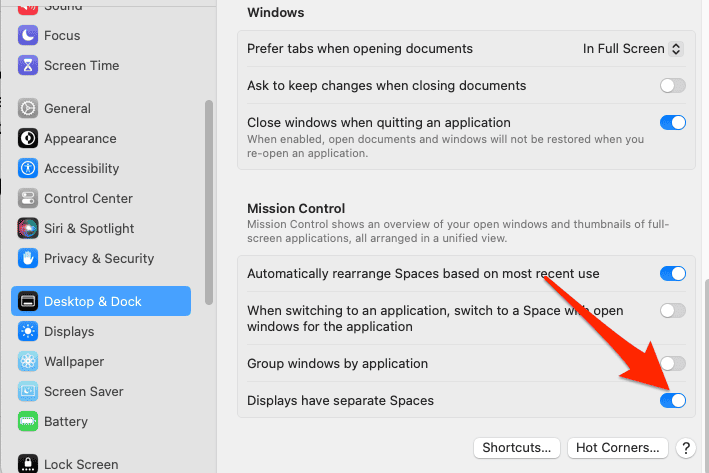Screen dimensions: 709x473
Task: Click the Accessibility icon in sidebar
Action: click(x=28, y=169)
